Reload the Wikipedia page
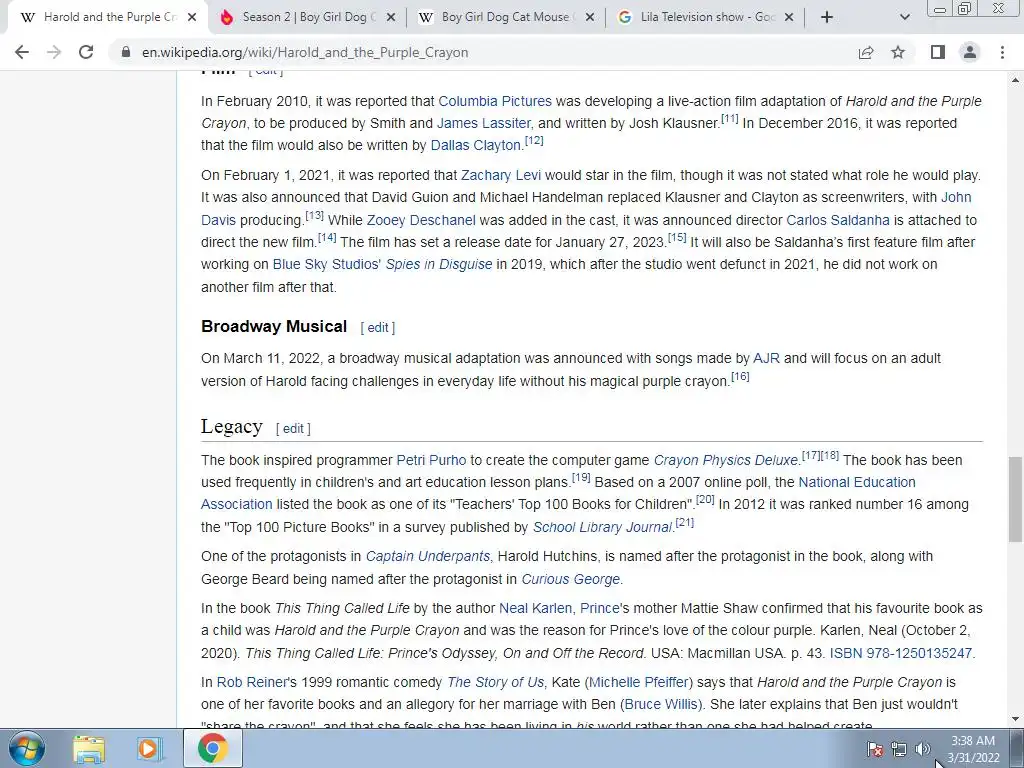Viewport: 1024px width, 768px height. tap(86, 52)
